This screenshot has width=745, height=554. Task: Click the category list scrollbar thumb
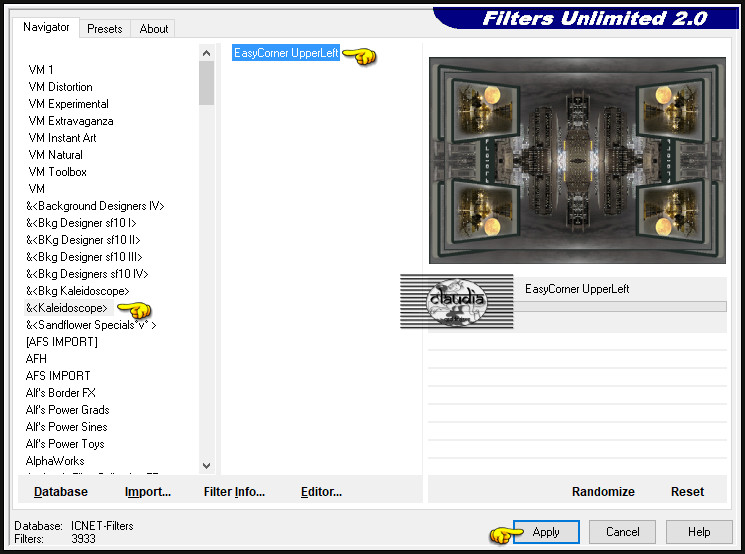click(x=206, y=83)
